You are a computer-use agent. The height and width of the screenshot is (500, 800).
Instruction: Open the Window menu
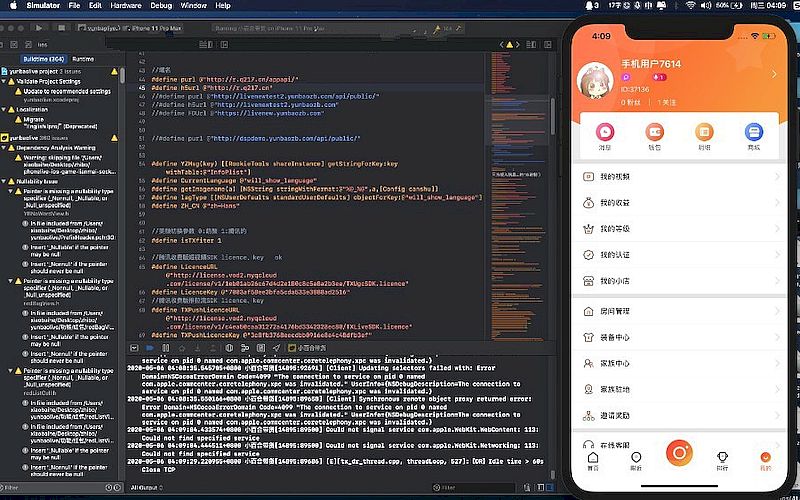[x=194, y=6]
